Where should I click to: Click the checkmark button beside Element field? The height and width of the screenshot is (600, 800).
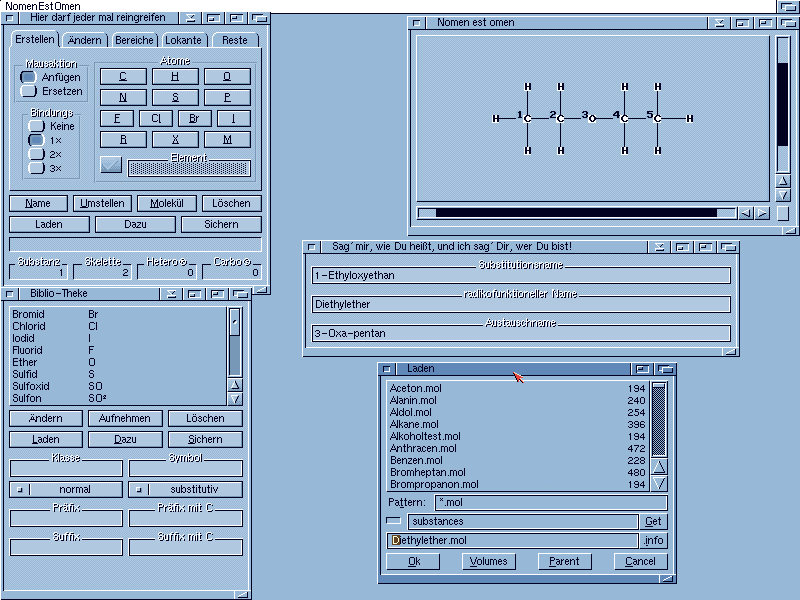tap(111, 166)
